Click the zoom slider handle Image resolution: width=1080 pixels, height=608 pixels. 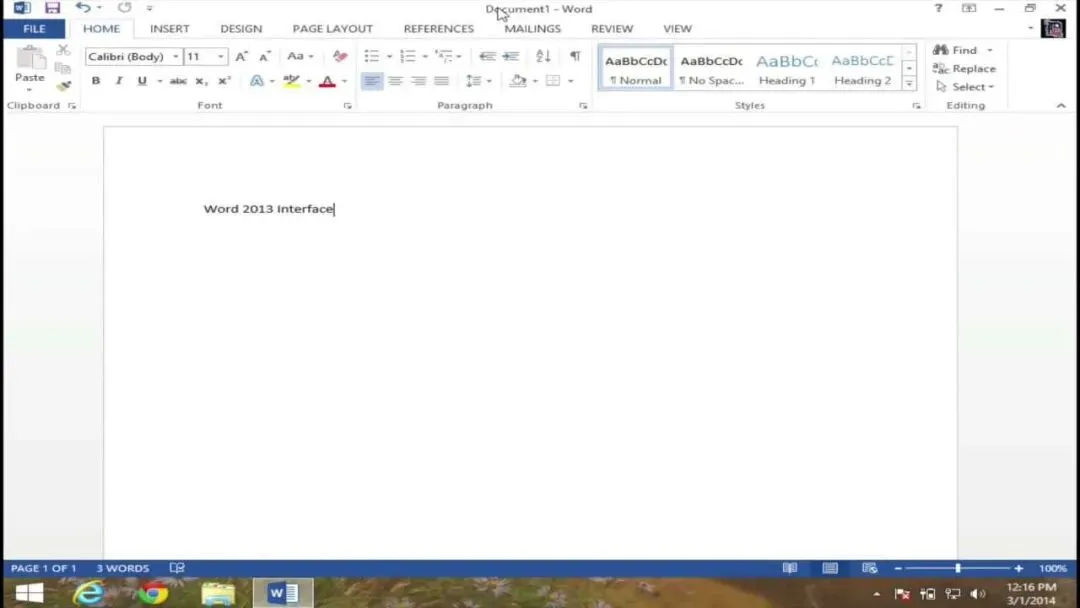pos(957,568)
